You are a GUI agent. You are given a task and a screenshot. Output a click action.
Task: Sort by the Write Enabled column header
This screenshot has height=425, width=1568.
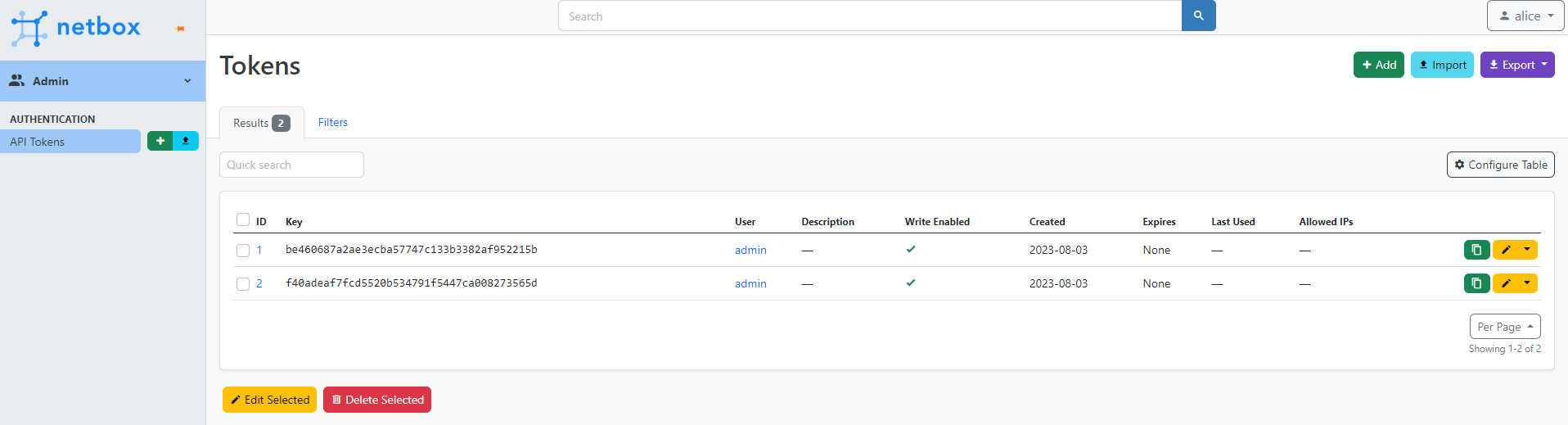pos(937,222)
